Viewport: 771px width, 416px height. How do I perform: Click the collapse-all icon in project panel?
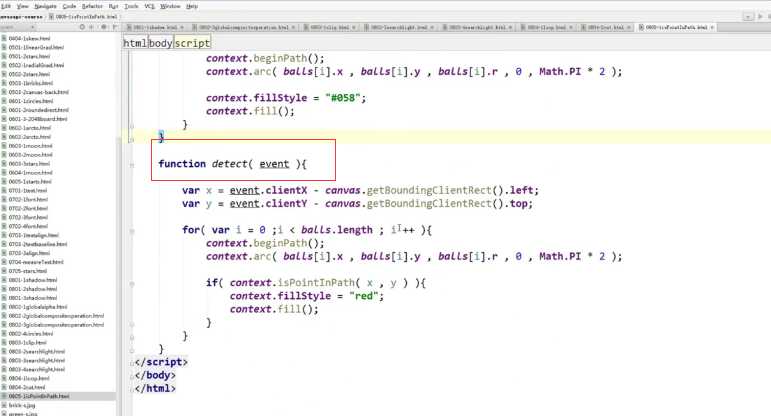click(x=91, y=27)
